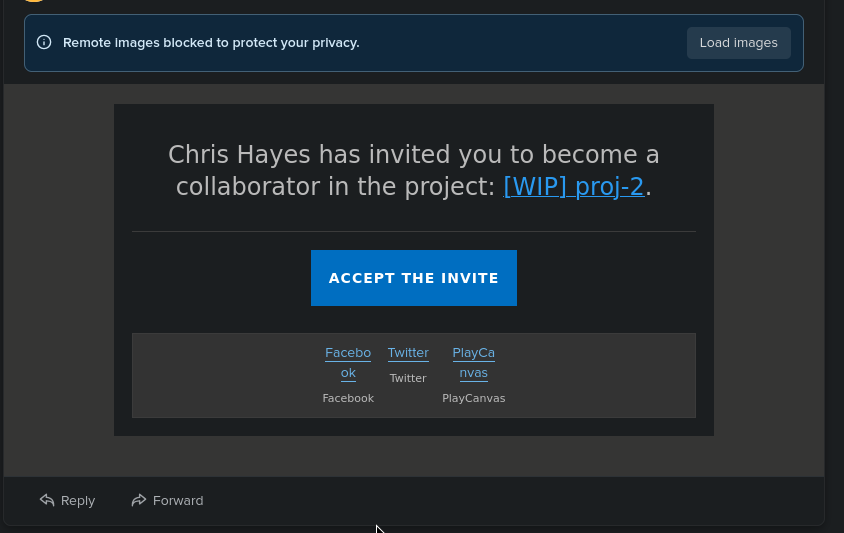Load the blocked remote images
The width and height of the screenshot is (844, 533).
pos(738,43)
